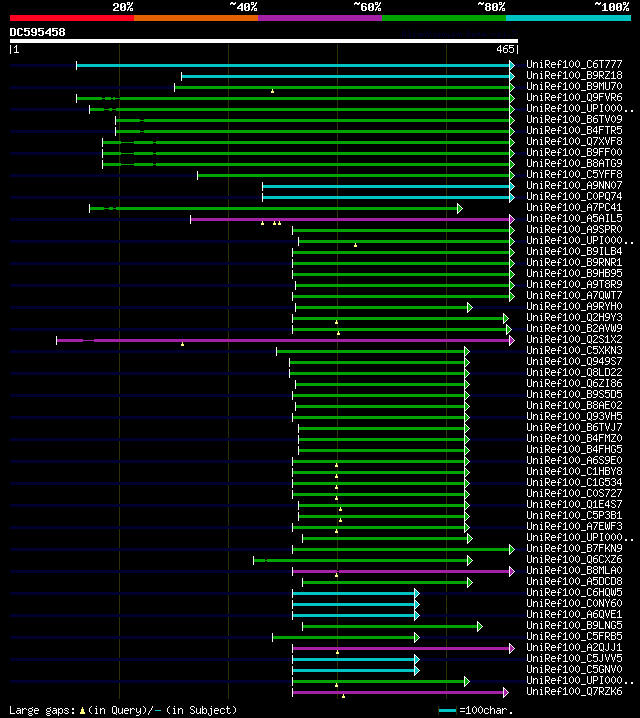Screen dimensions: 640x718
Task: Select the UniRef100_B4FTR5 label
Action: click(574, 130)
